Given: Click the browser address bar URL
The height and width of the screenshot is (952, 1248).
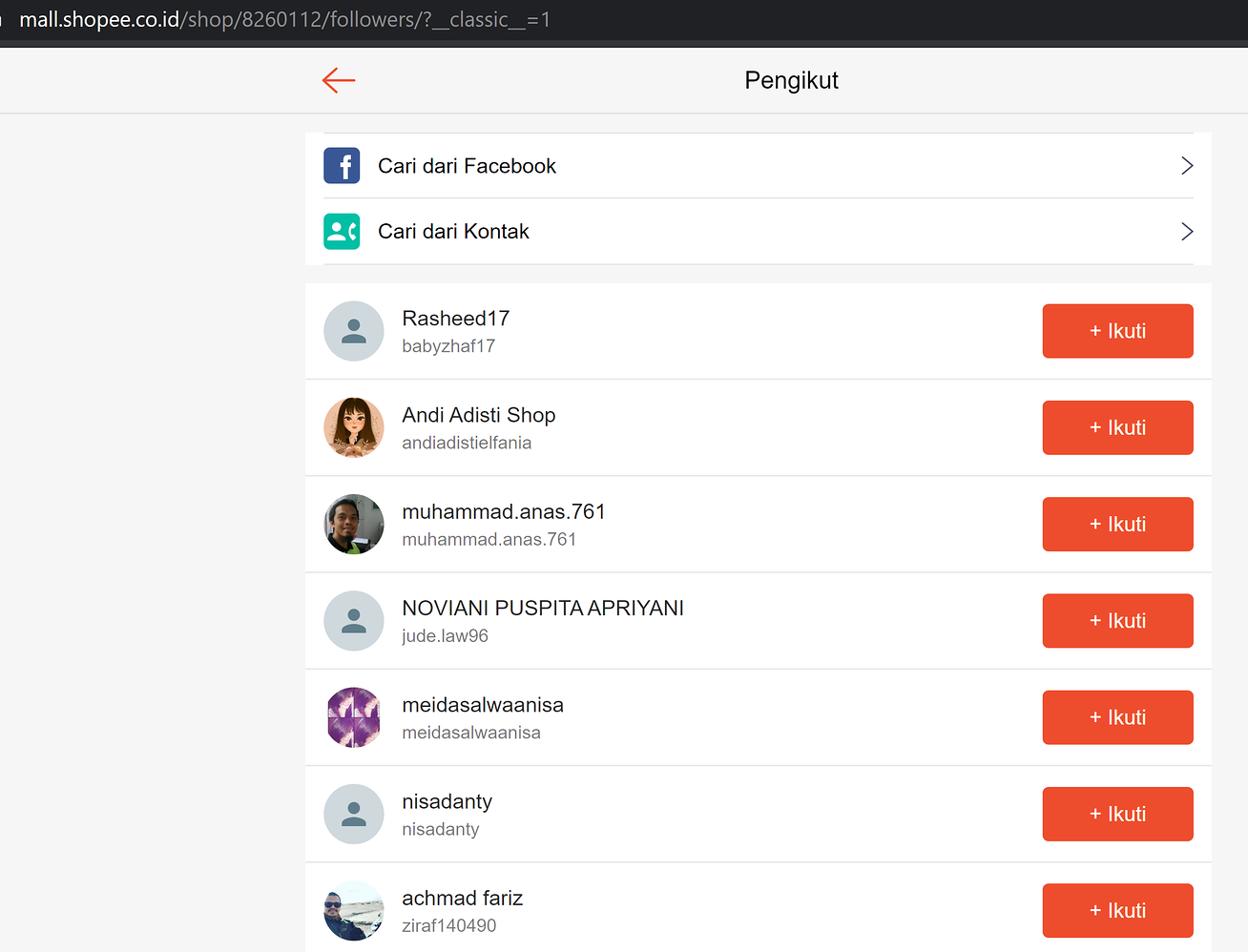Looking at the screenshot, I should [x=286, y=19].
